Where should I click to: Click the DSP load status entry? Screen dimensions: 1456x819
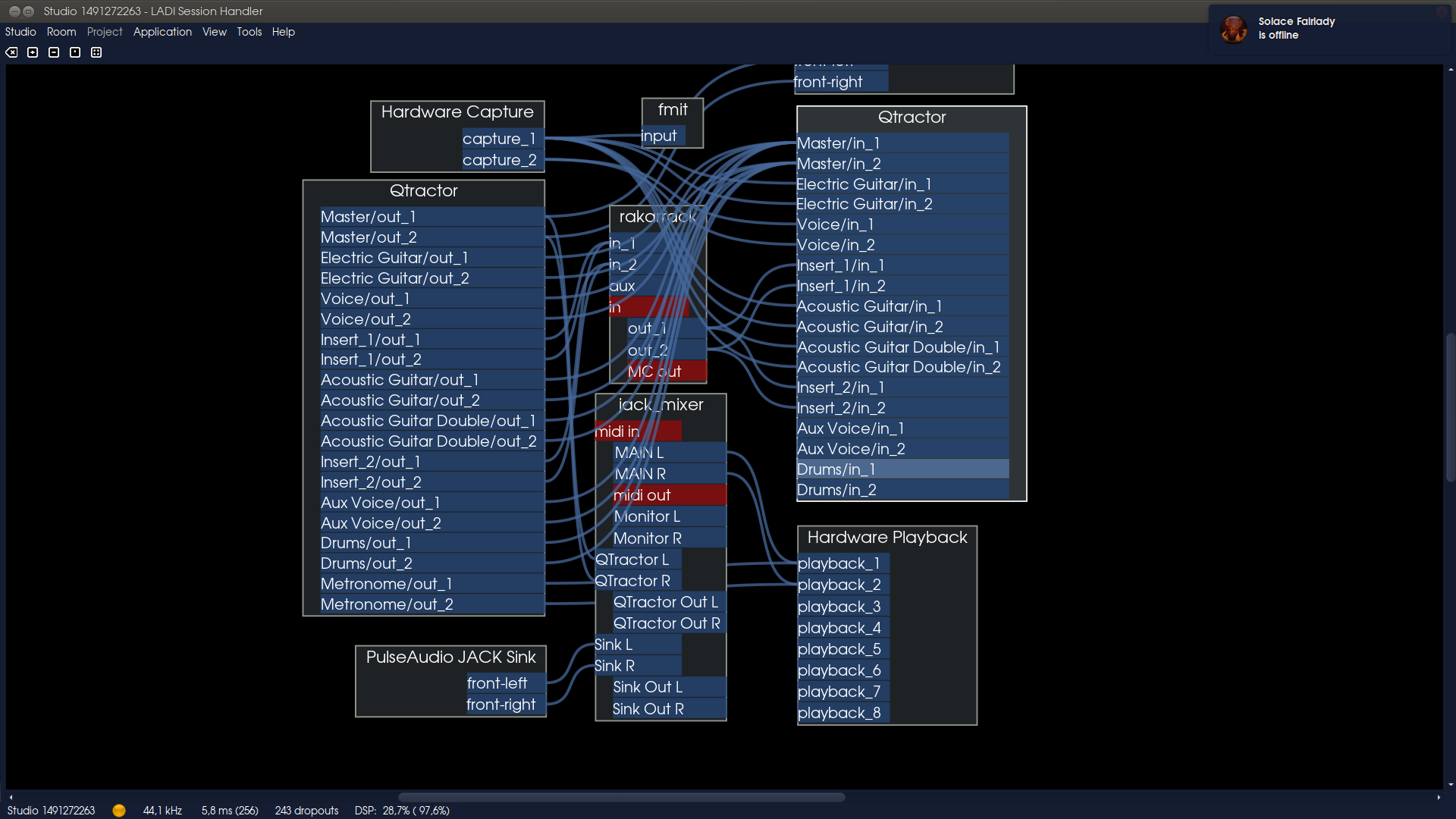(402, 811)
